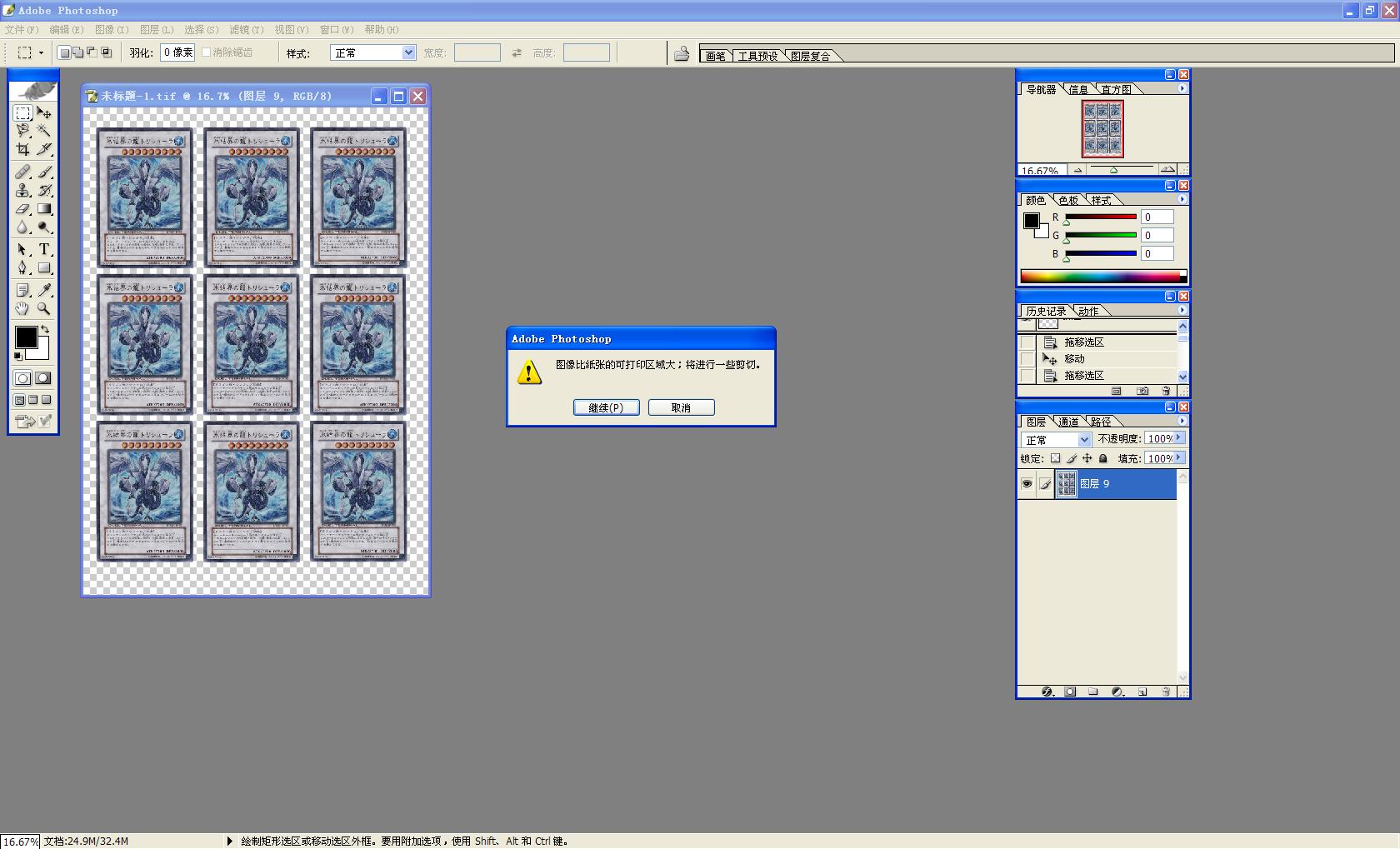
Task: Select the Notes tool
Action: point(23,290)
